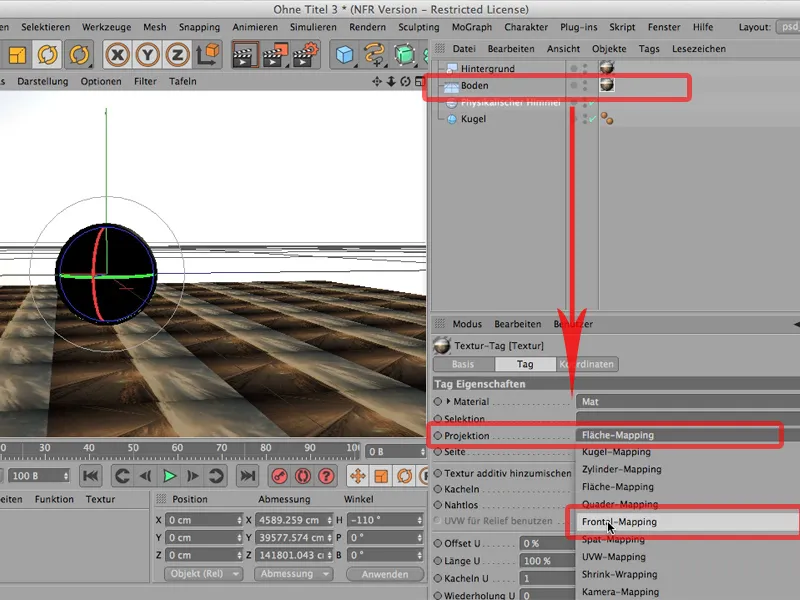800x600 pixels.
Task: Toggle scale keying icon beside timeline
Action: 381,476
